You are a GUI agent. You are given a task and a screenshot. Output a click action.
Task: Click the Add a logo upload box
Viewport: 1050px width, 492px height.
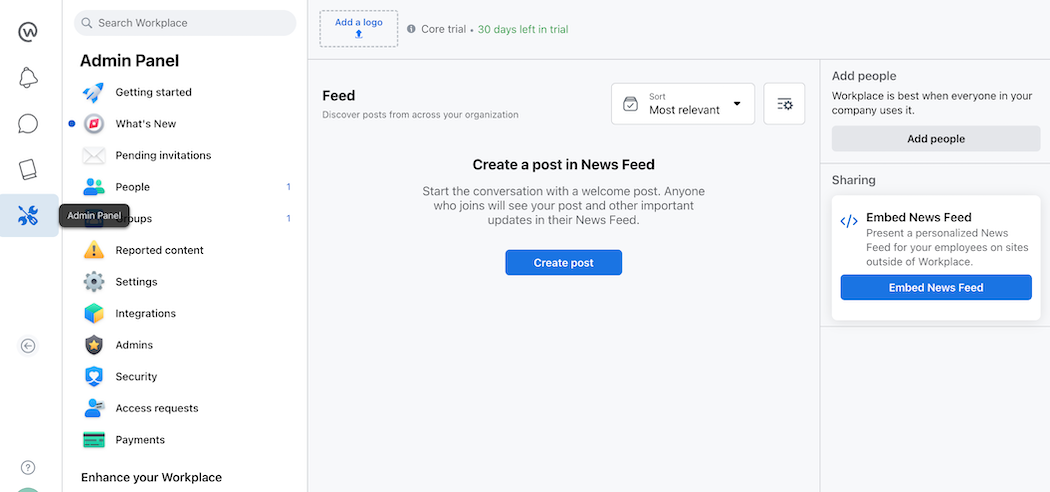tap(358, 28)
